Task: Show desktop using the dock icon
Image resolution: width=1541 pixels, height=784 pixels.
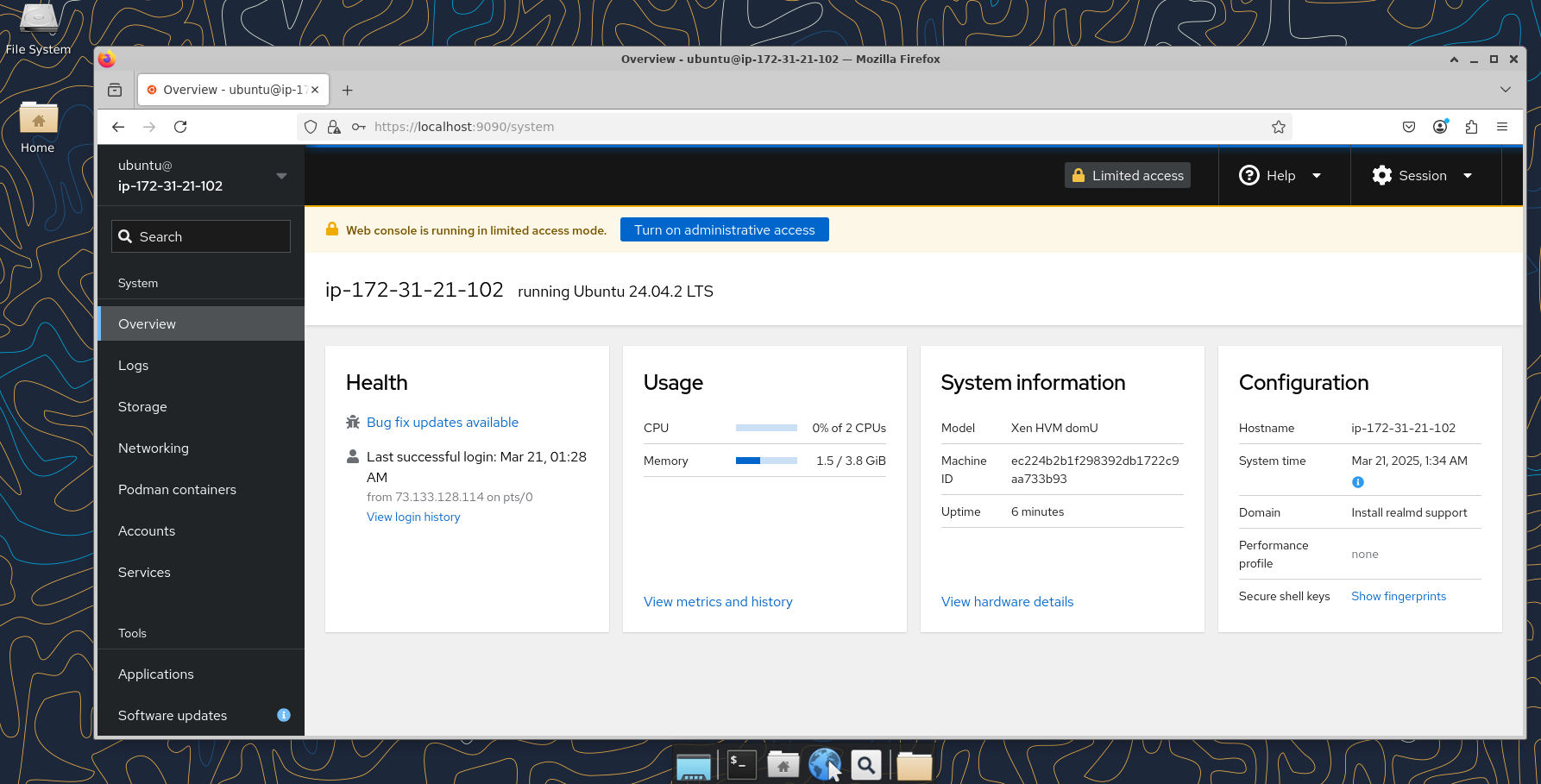Action: point(694,766)
